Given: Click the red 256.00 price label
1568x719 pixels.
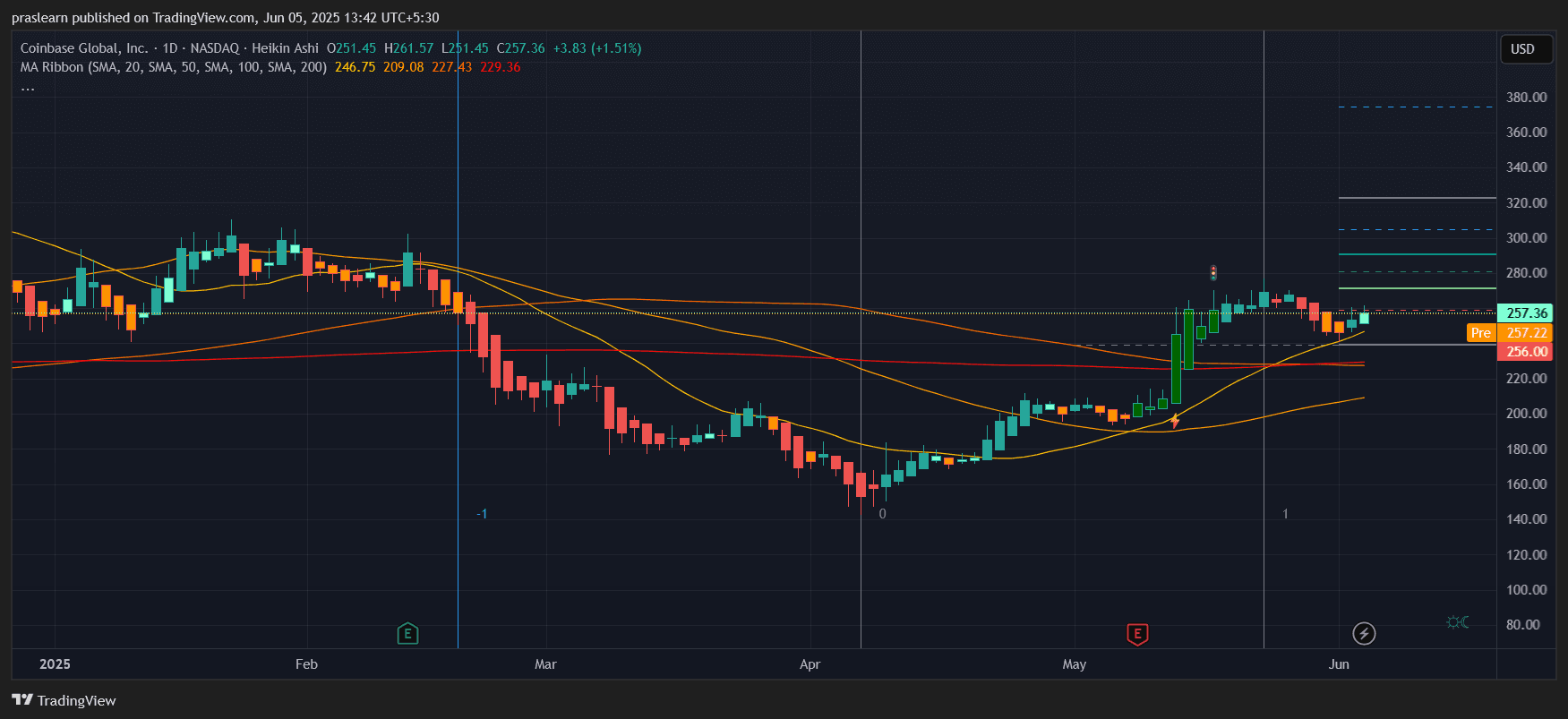Looking at the screenshot, I should [1525, 352].
